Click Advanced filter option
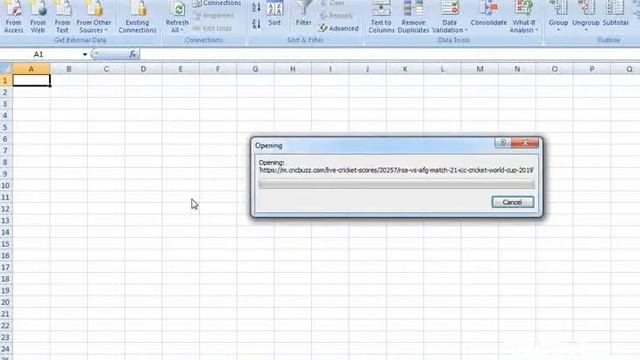This screenshot has width=640, height=360. (x=339, y=28)
